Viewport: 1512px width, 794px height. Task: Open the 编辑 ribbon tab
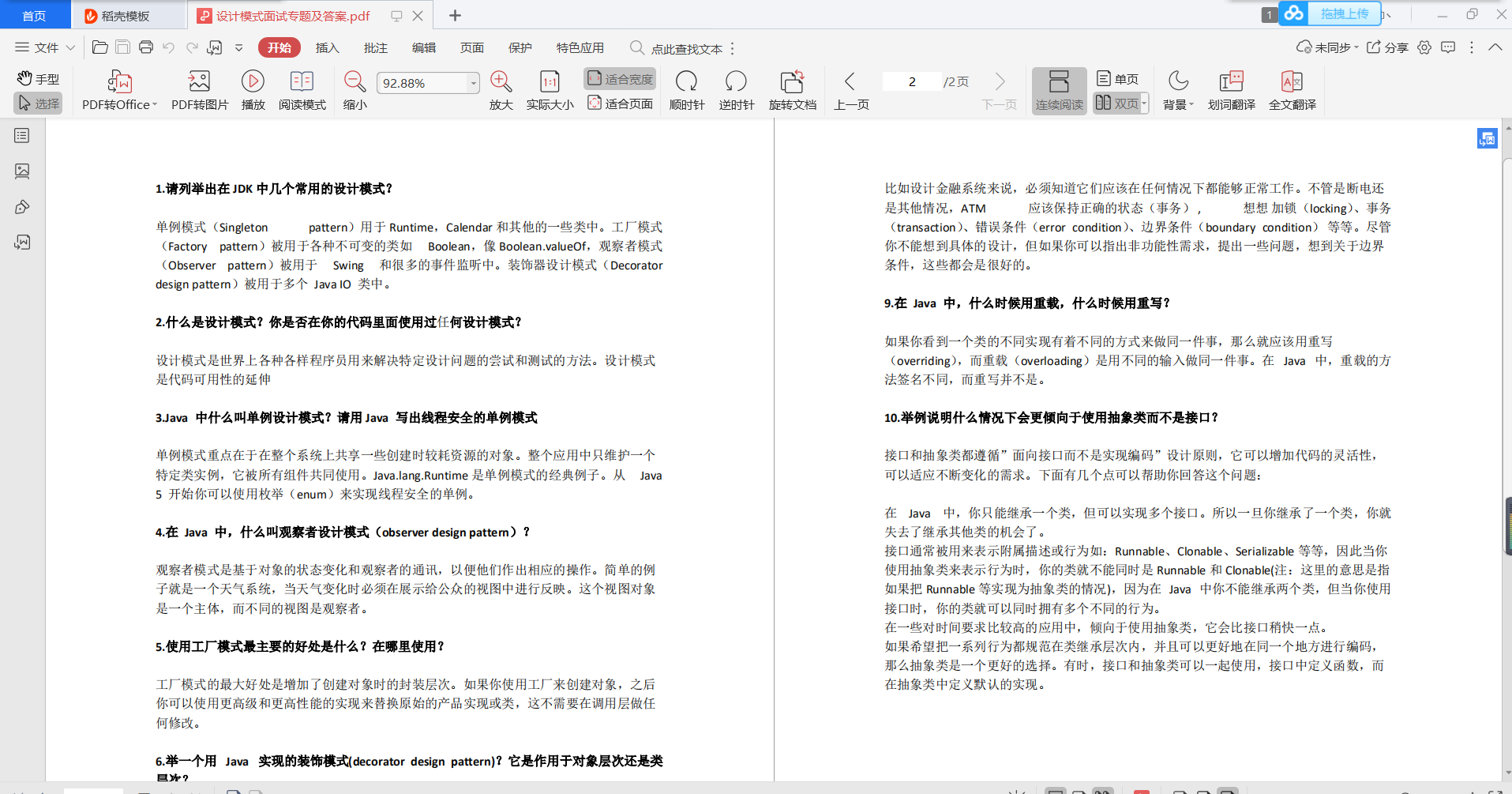coord(424,47)
